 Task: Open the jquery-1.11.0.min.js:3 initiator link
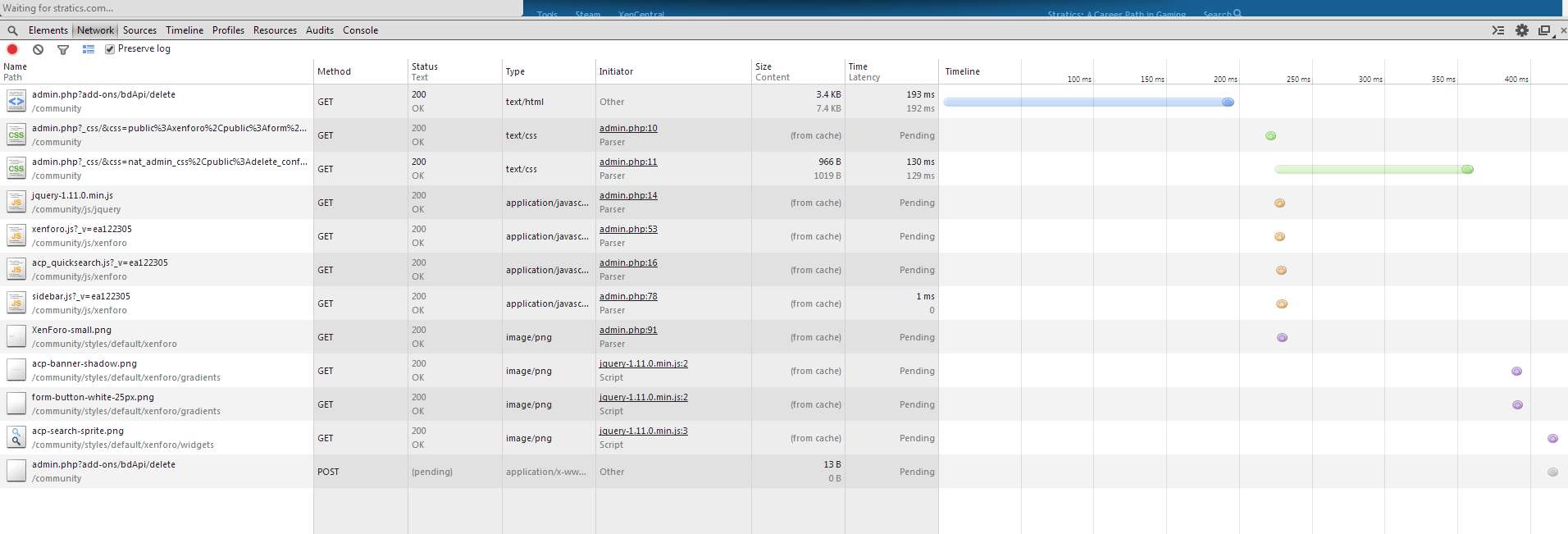coord(643,431)
